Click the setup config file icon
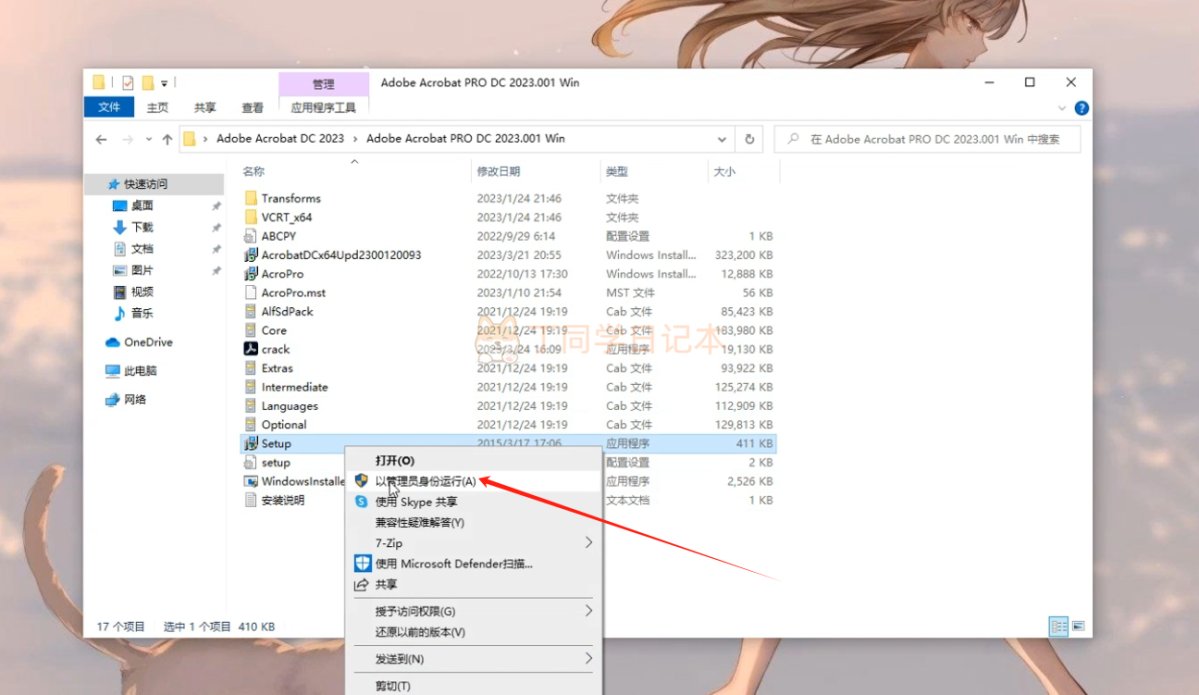 251,463
